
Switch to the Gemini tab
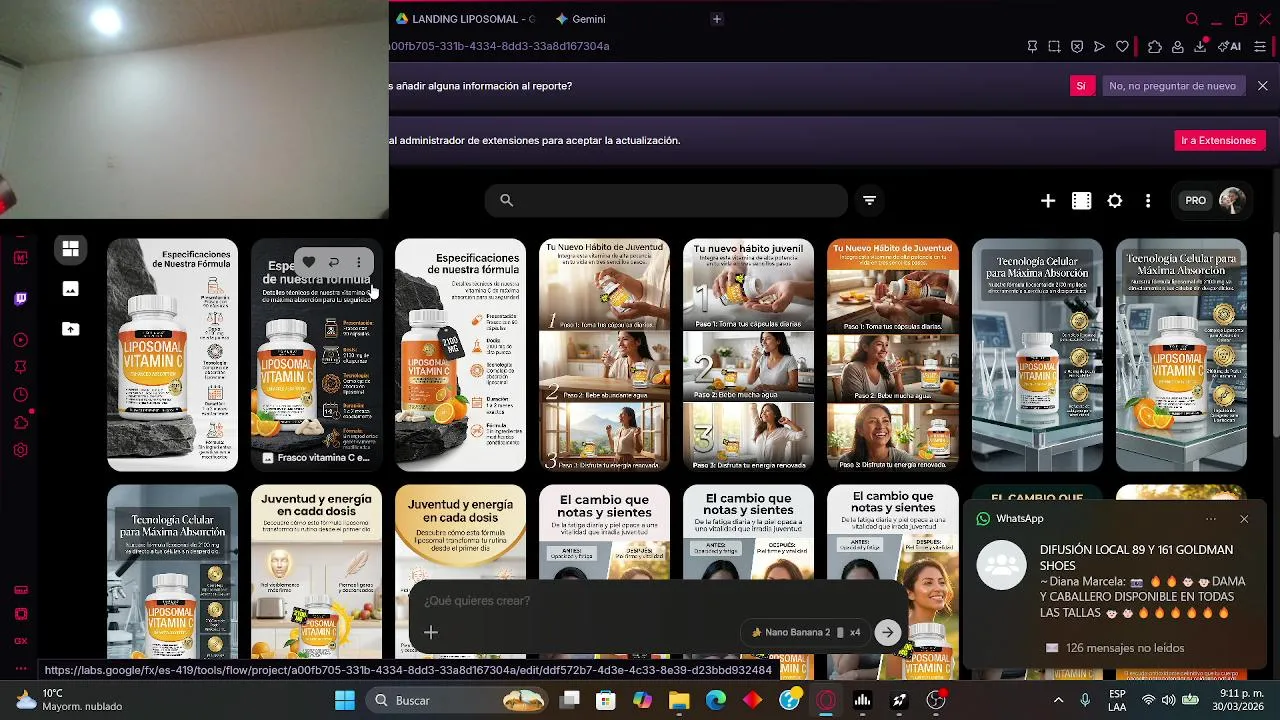pos(581,19)
